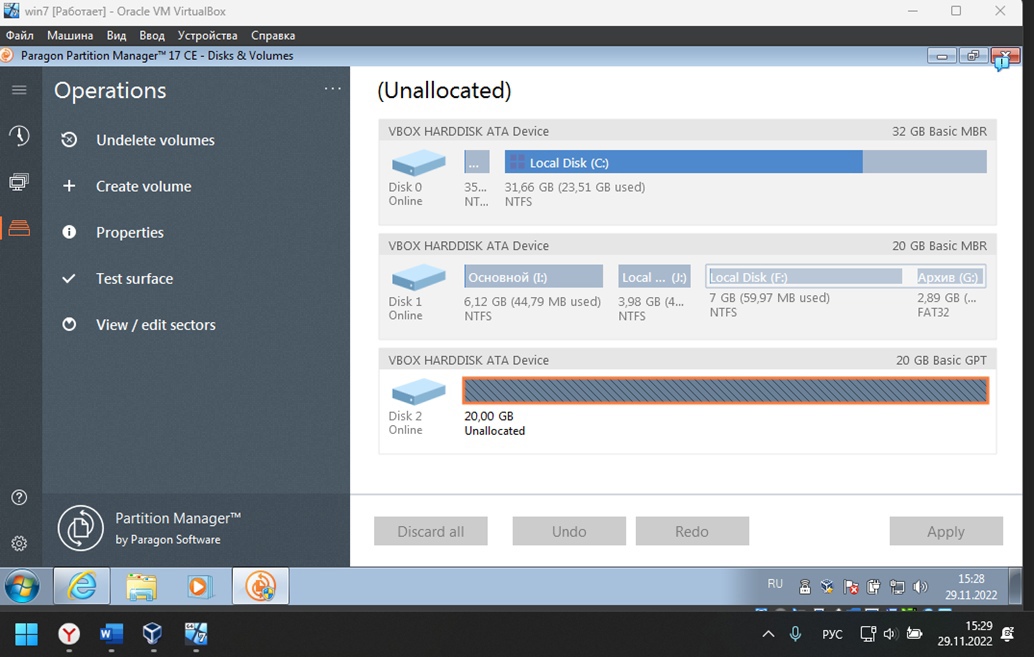
Task: Open the help question mark icon
Action: 19,497
